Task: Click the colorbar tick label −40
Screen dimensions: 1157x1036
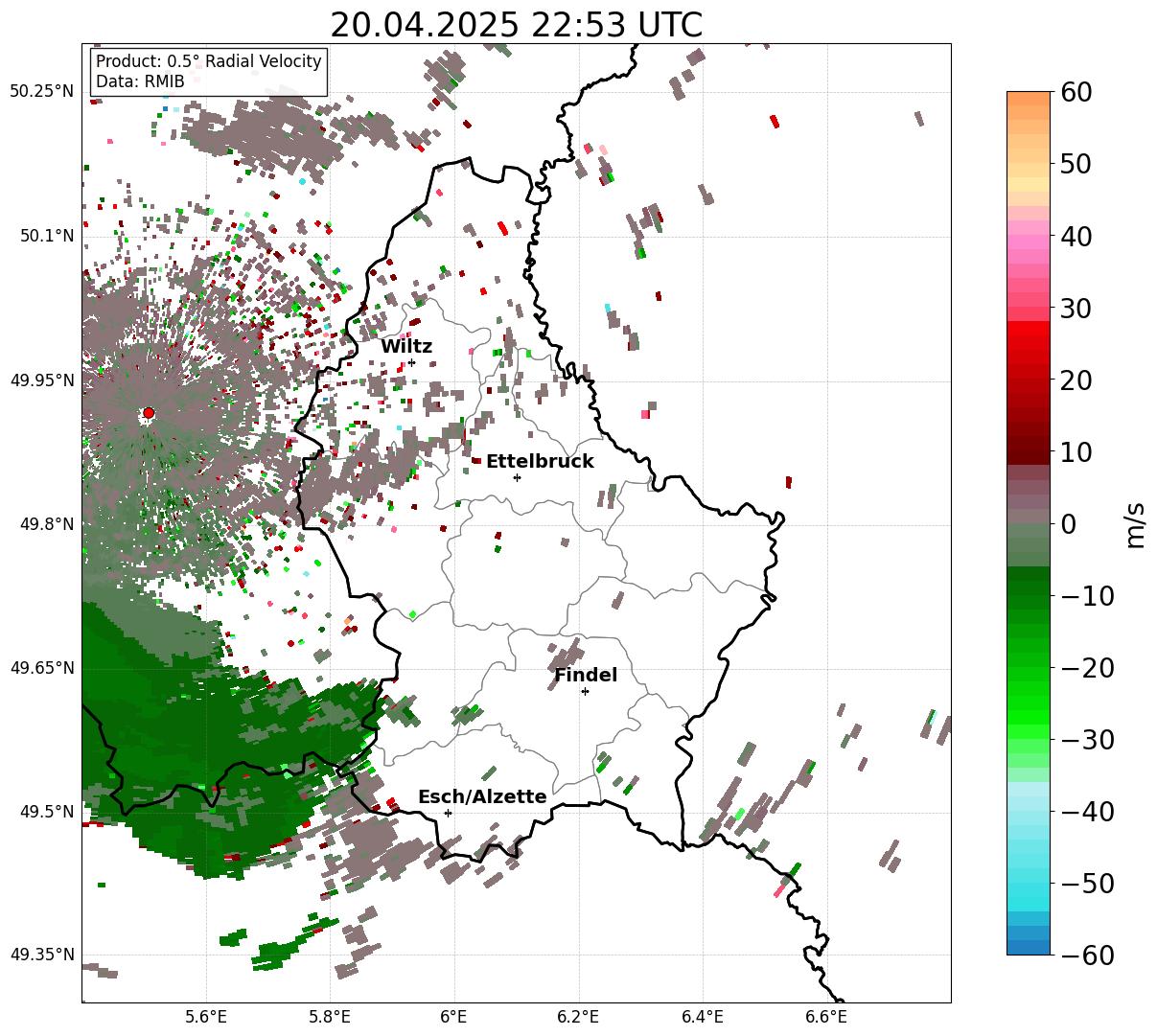Action: point(1086,811)
